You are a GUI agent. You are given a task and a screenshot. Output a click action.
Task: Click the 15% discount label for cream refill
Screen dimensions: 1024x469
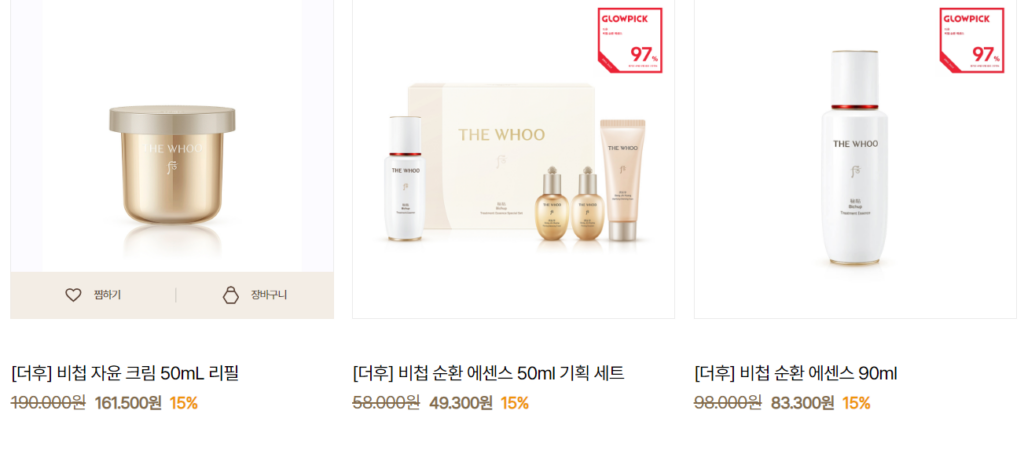tap(184, 403)
